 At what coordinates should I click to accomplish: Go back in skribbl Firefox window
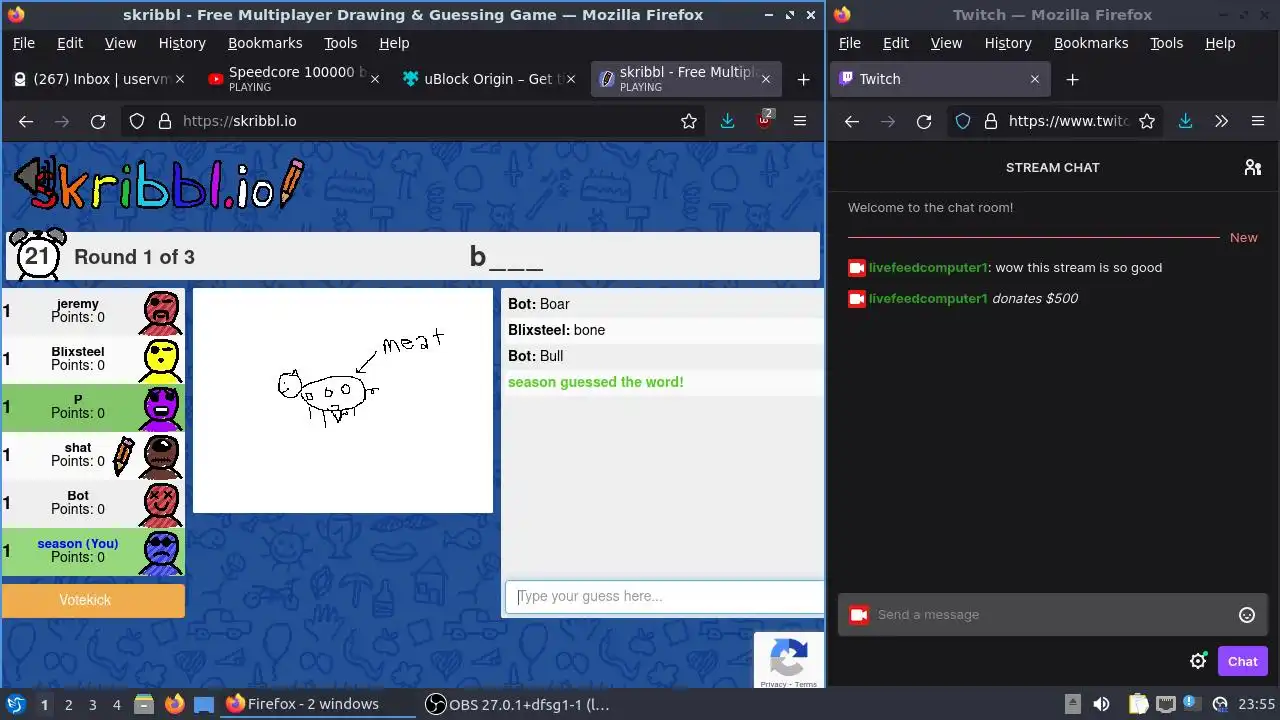tap(26, 121)
